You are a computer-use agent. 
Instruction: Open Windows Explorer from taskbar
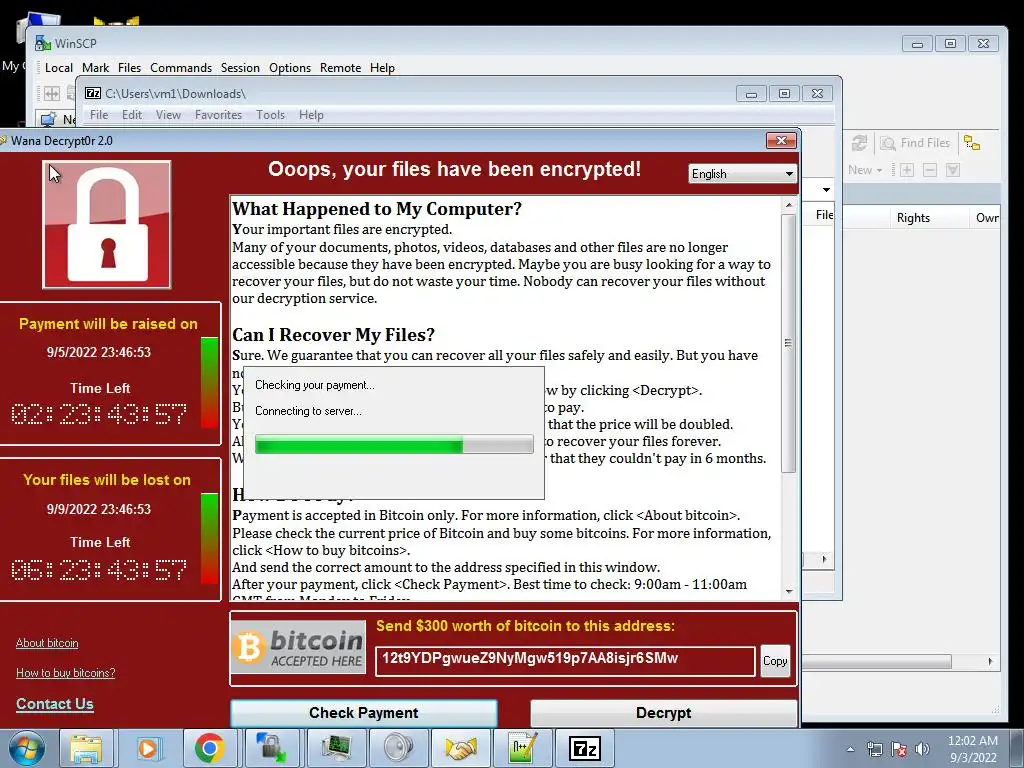(86, 748)
